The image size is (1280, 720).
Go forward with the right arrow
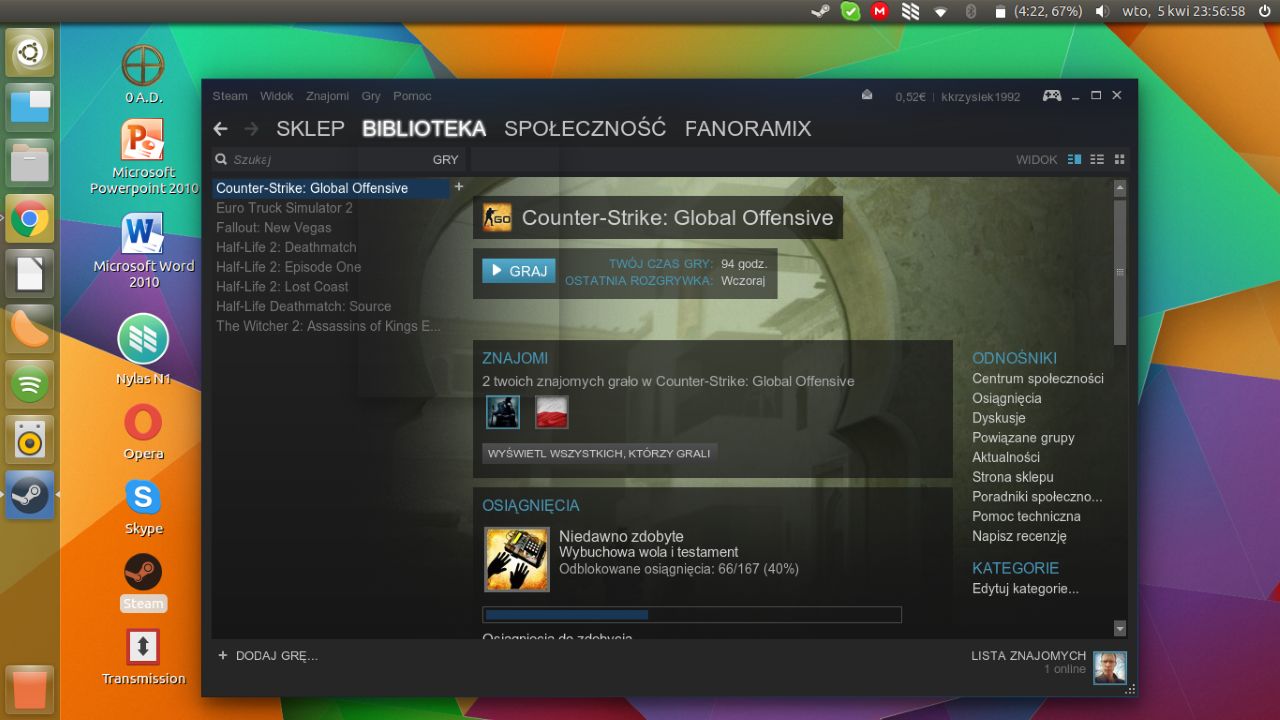251,129
